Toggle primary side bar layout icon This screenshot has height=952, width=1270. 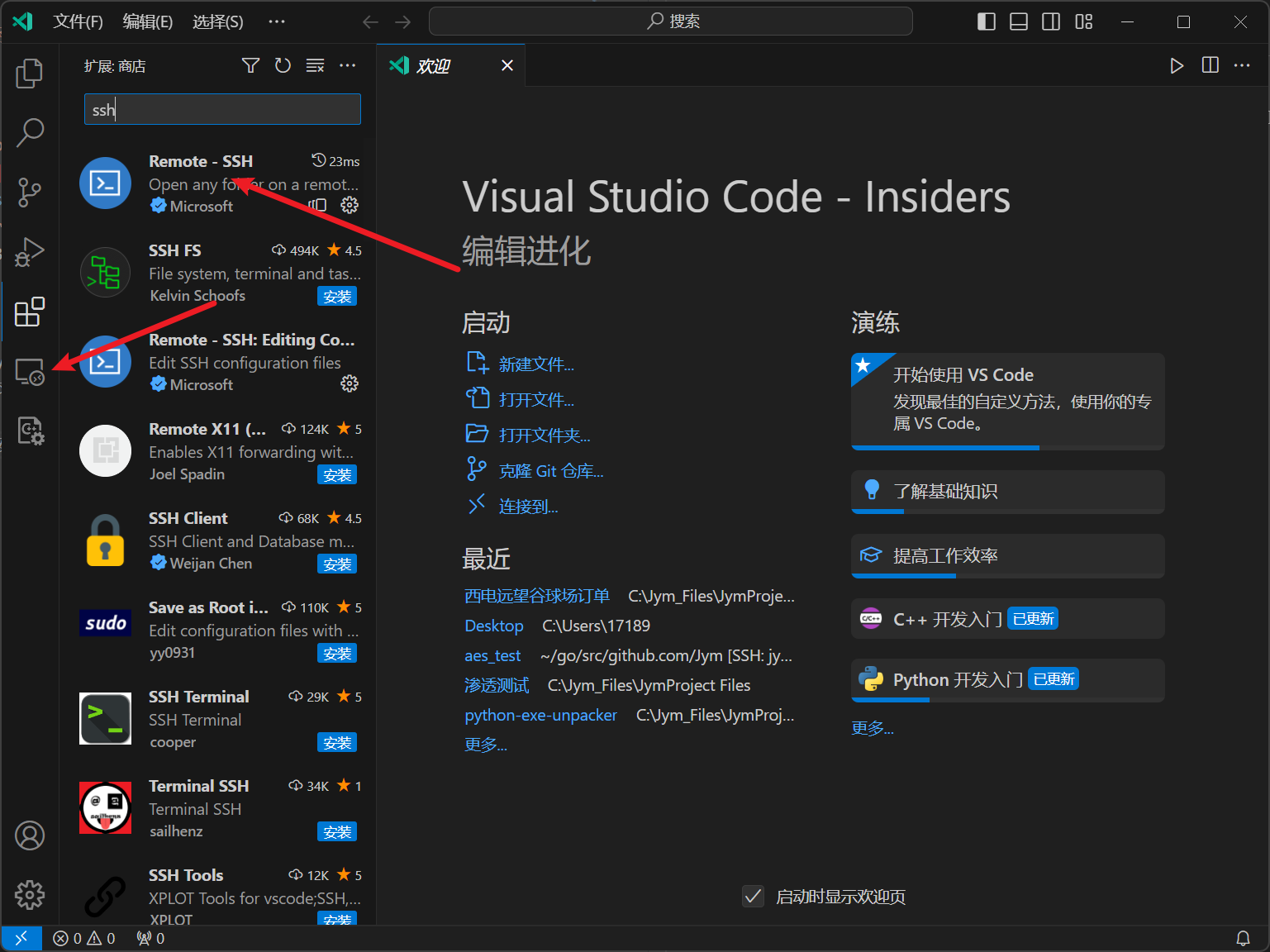coord(987,21)
